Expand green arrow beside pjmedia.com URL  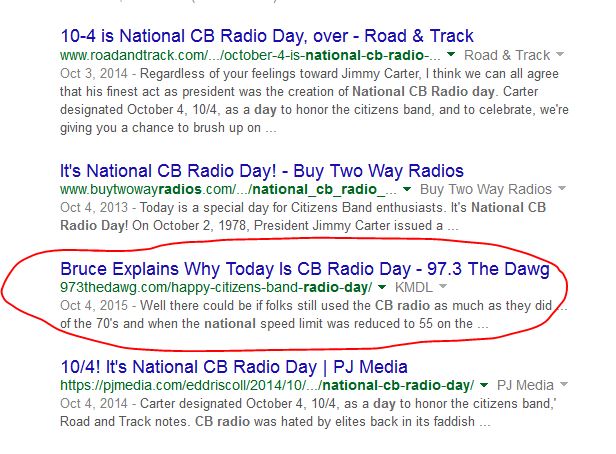pyautogui.click(x=485, y=385)
